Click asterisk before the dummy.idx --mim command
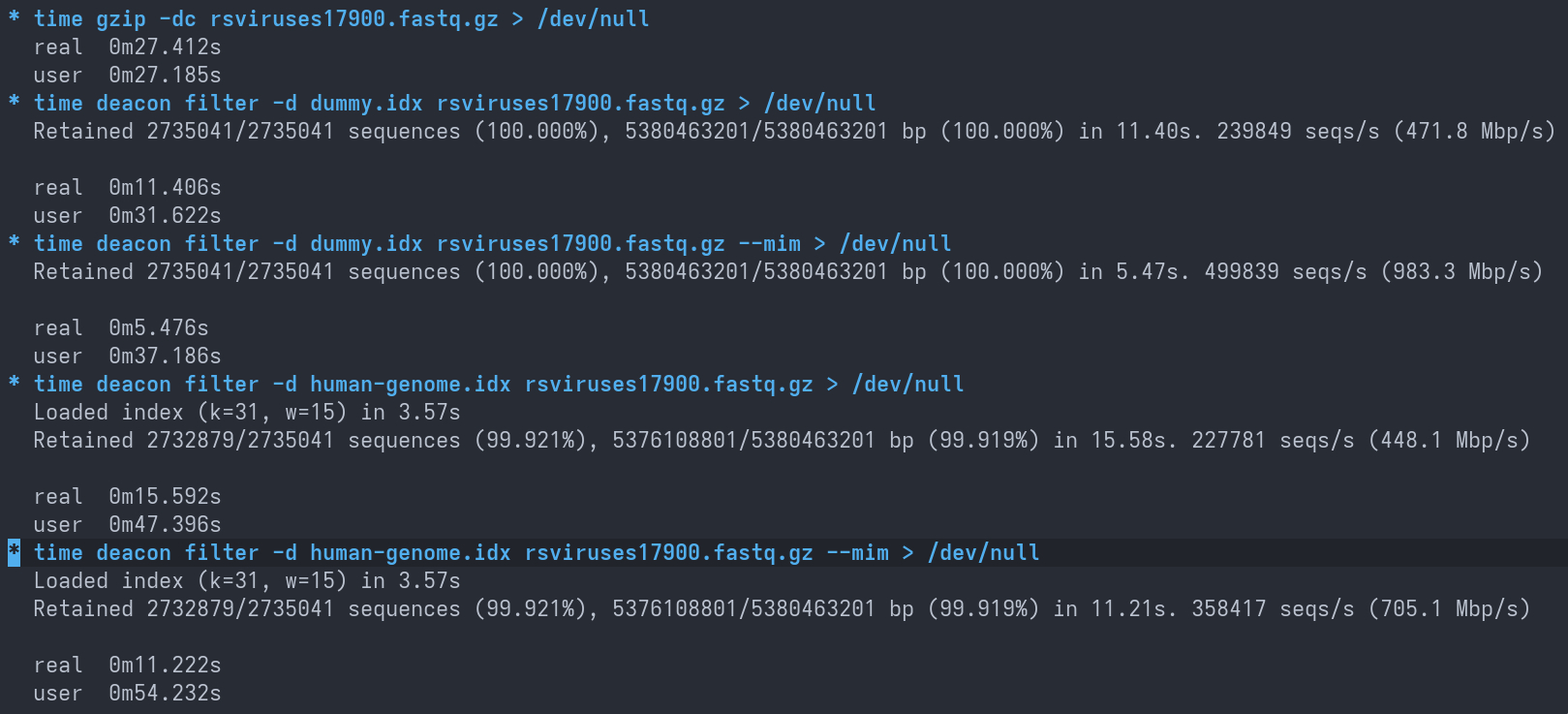Viewport: 1568px width, 714px height. [14, 242]
